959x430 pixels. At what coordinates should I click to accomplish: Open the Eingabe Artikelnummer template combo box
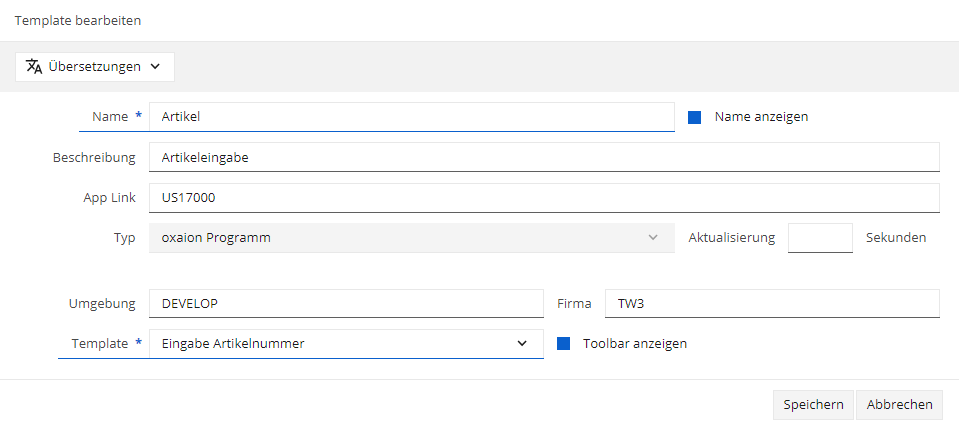click(x=346, y=344)
